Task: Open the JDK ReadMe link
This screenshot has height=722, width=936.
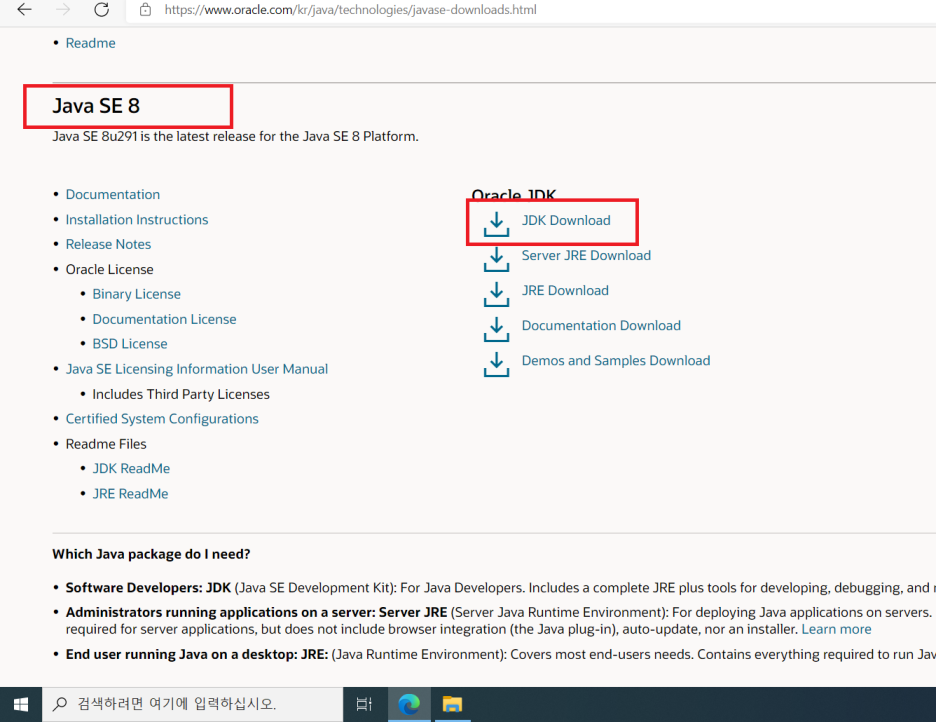Action: tap(131, 468)
